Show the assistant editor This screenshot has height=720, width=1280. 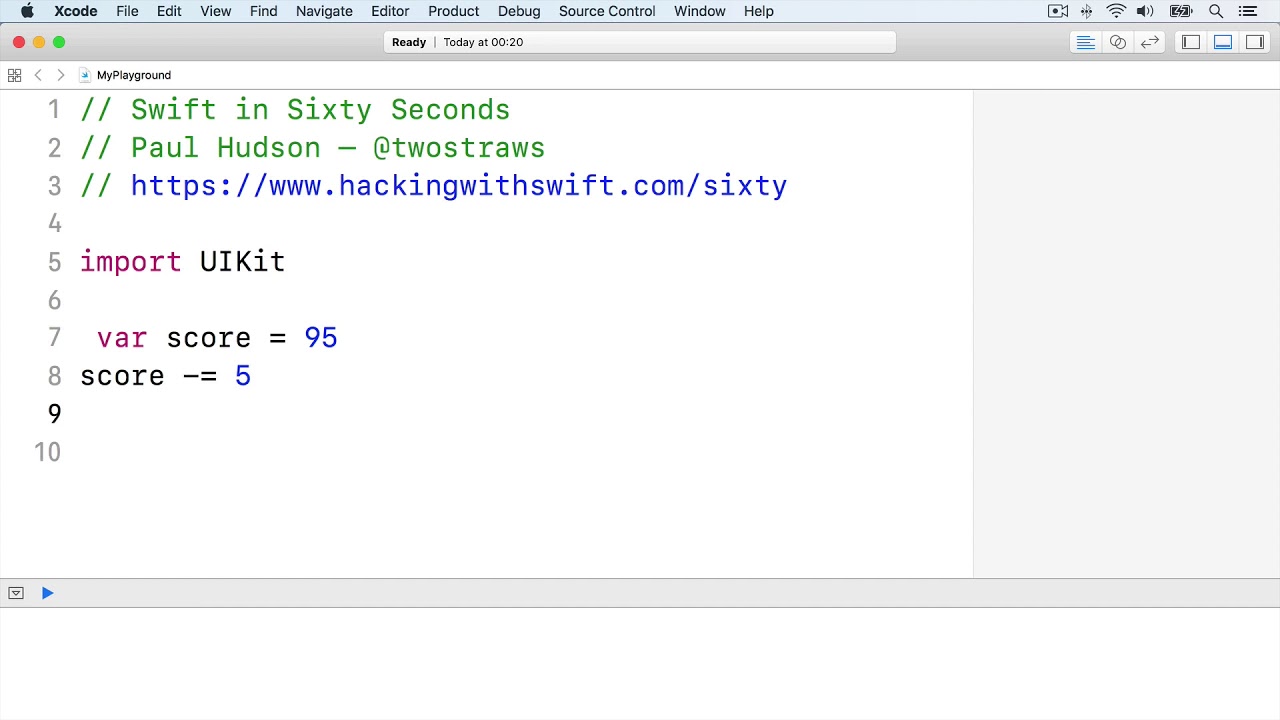click(x=1118, y=42)
